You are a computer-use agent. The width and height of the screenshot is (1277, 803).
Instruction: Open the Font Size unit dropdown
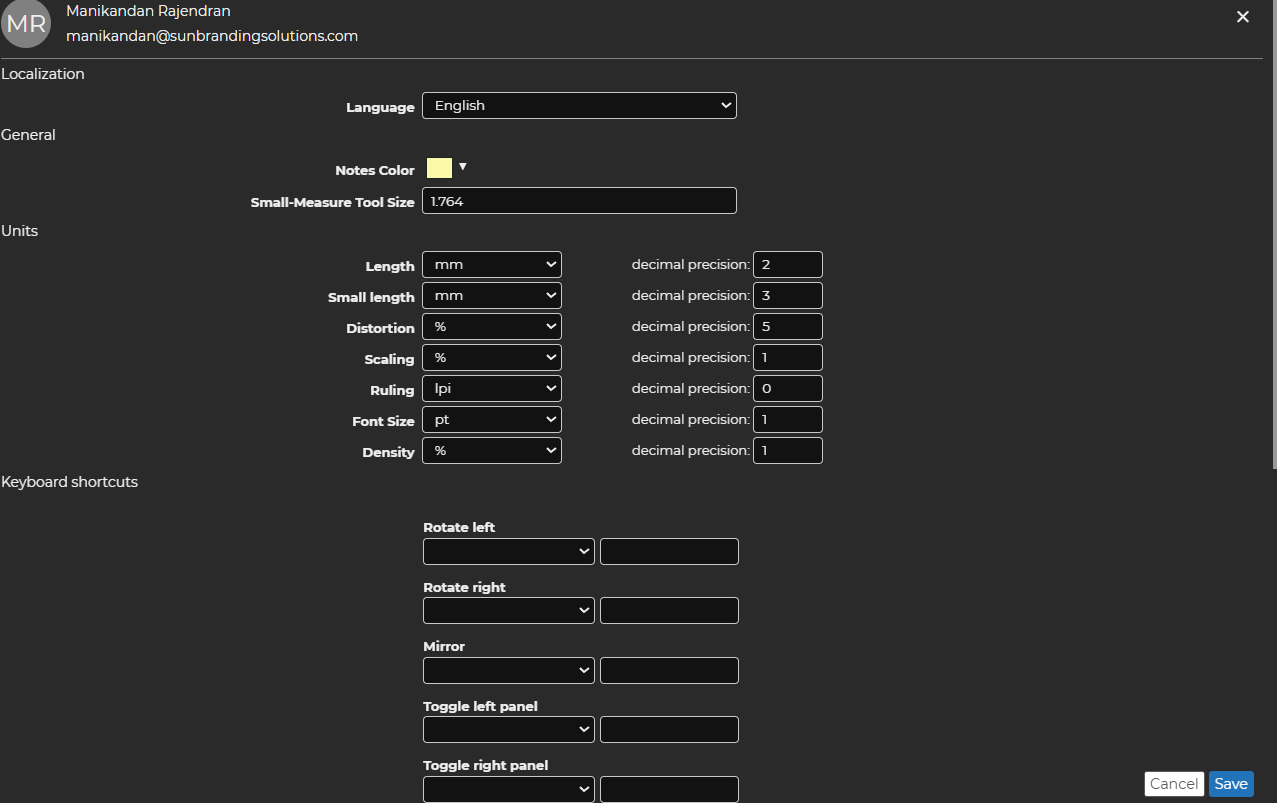[x=491, y=420]
